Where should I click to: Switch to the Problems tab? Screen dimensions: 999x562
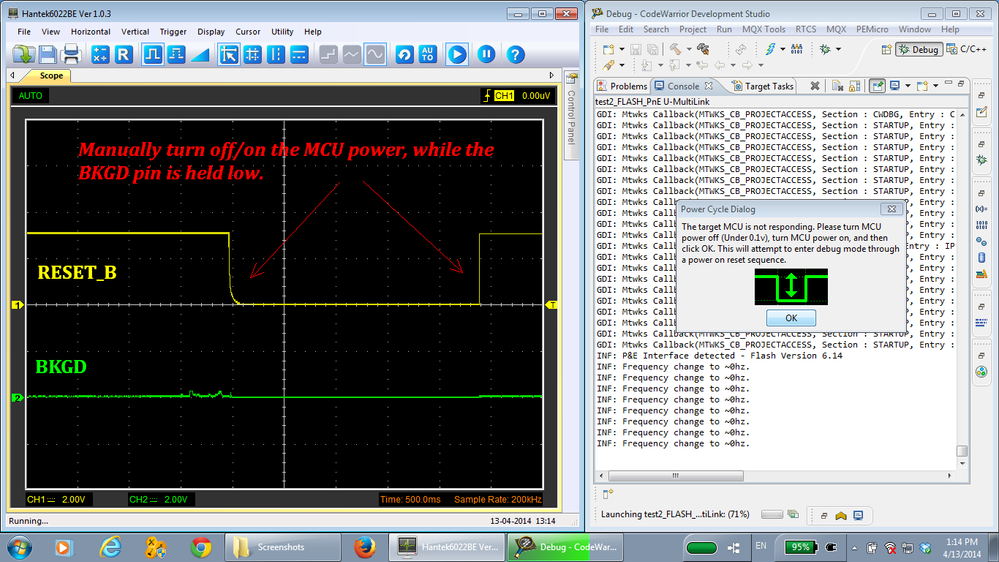point(622,86)
